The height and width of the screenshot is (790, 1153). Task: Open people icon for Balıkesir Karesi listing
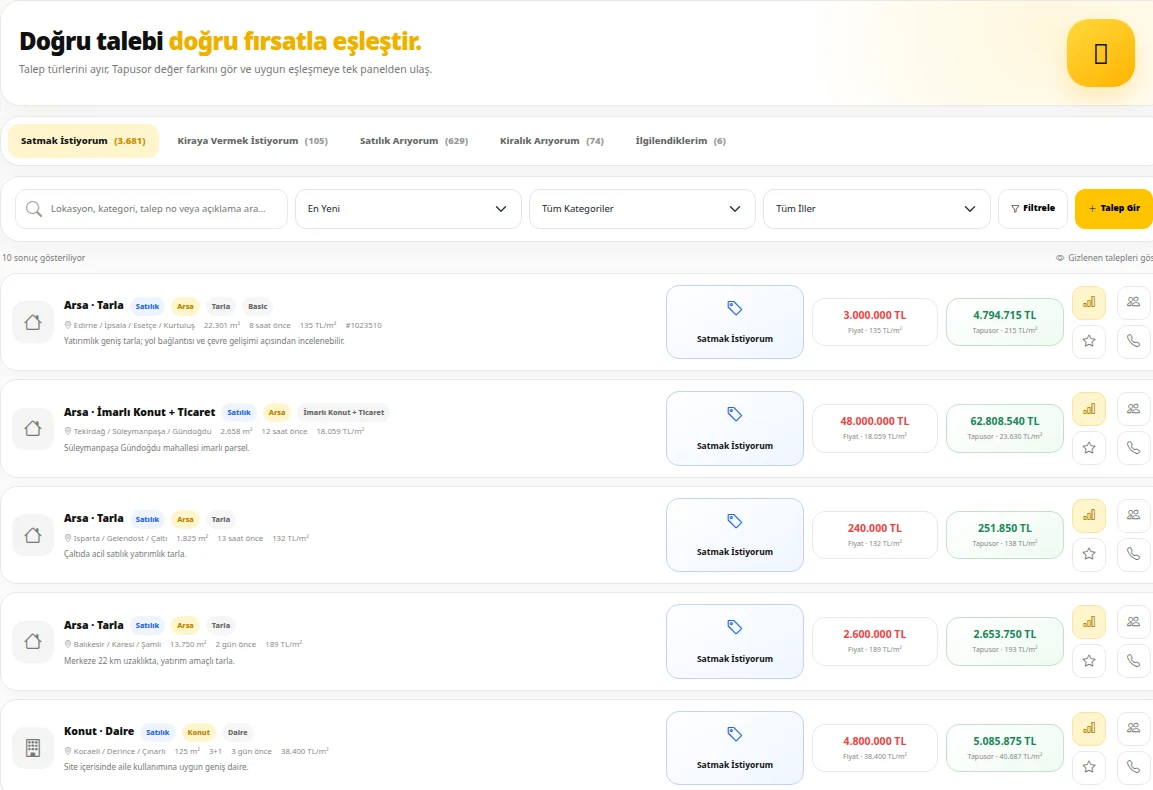1133,622
